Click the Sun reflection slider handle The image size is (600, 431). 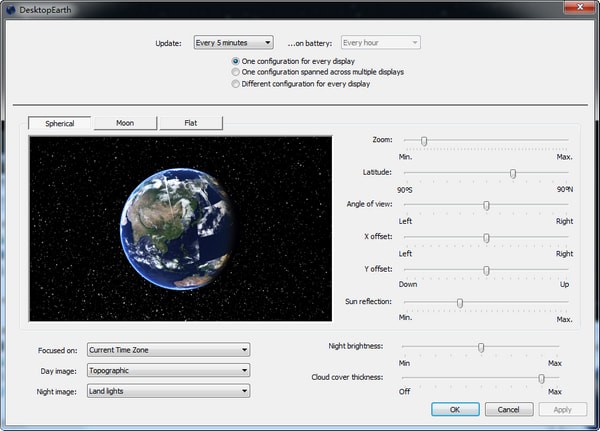(x=460, y=302)
